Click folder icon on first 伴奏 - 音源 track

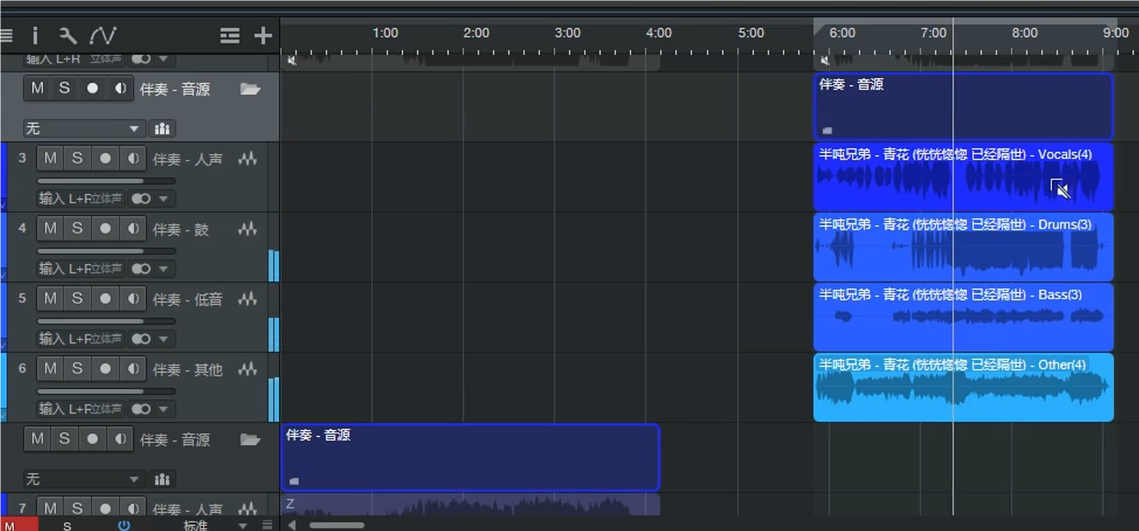click(250, 89)
